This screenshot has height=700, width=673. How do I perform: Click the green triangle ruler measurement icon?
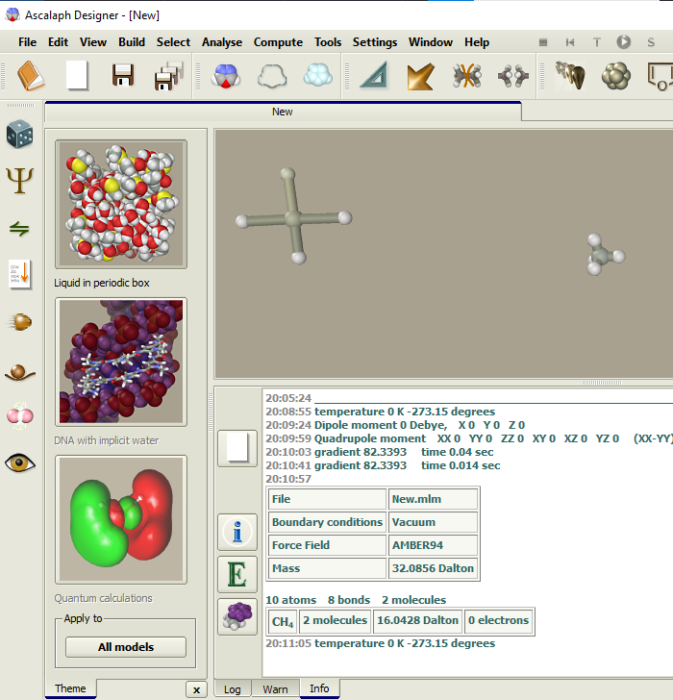coord(374,76)
